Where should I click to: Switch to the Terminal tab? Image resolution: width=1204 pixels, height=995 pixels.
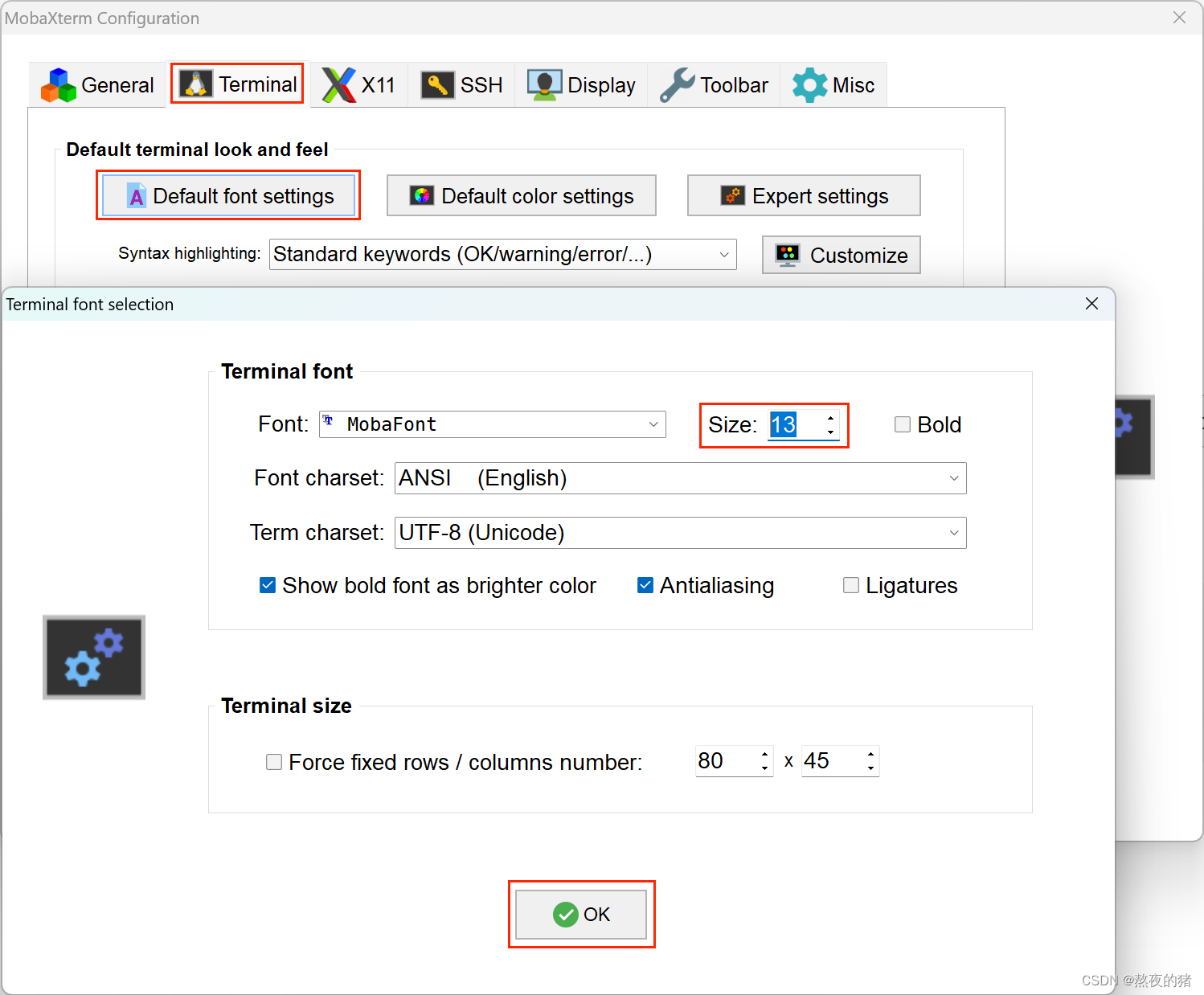[x=237, y=84]
